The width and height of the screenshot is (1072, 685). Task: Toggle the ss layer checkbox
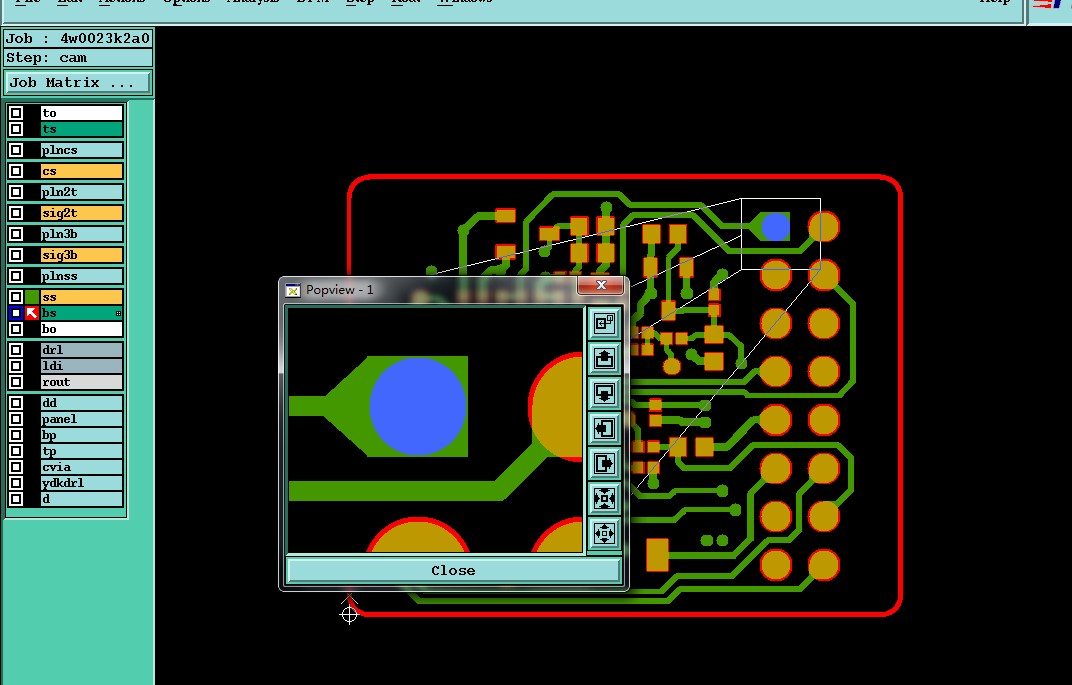(16, 297)
